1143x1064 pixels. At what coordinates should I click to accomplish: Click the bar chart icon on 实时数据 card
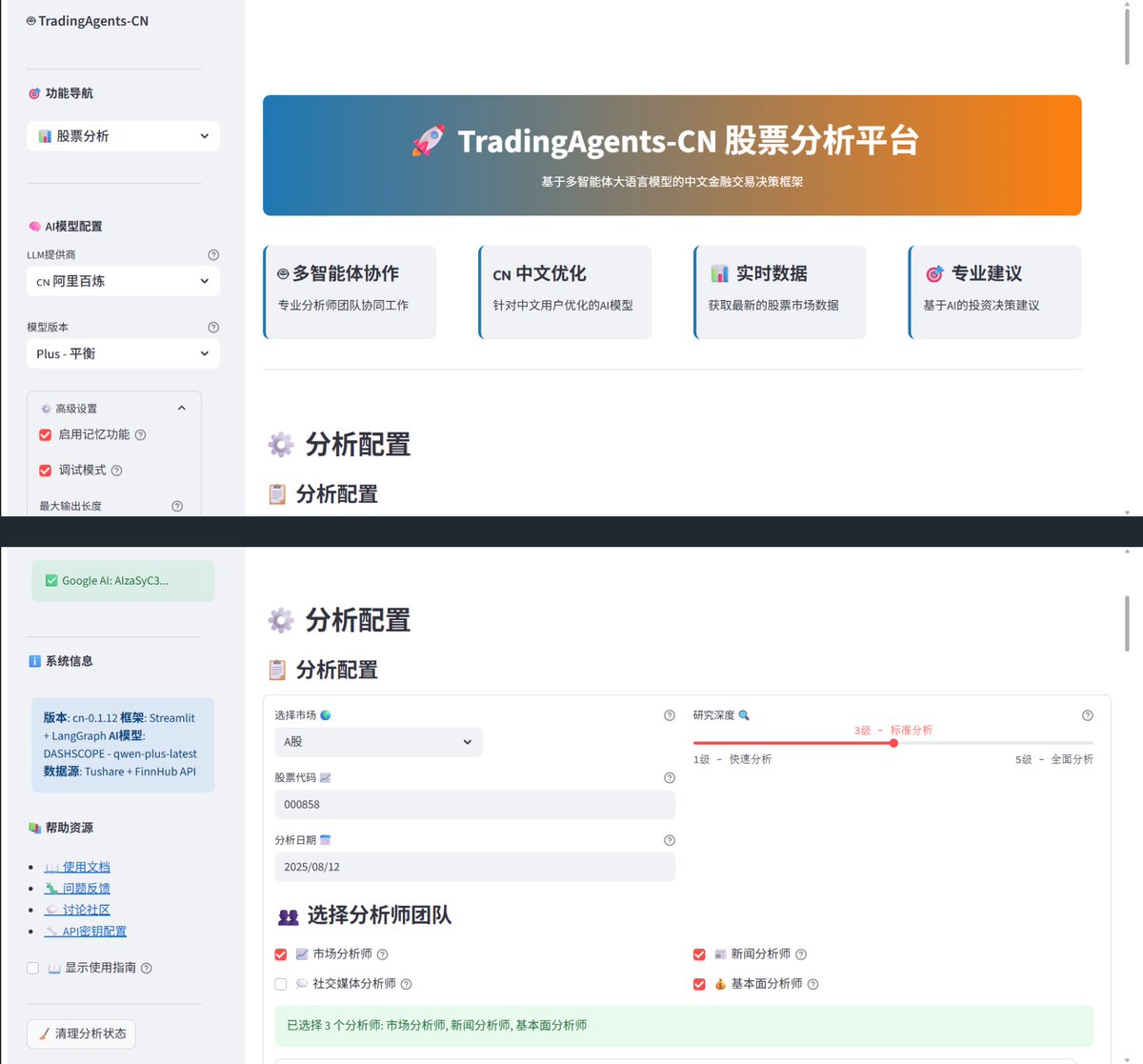(x=719, y=273)
